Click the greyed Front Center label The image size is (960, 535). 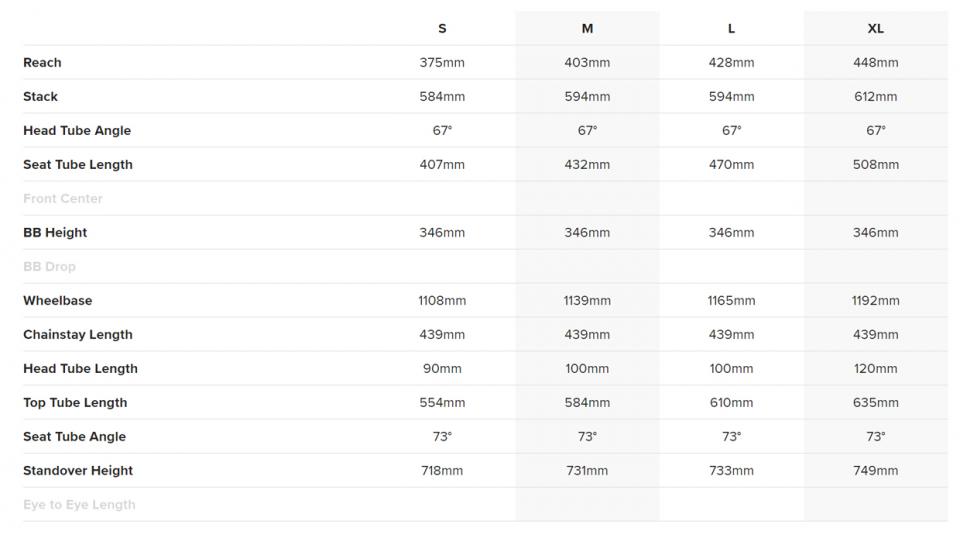tap(63, 198)
